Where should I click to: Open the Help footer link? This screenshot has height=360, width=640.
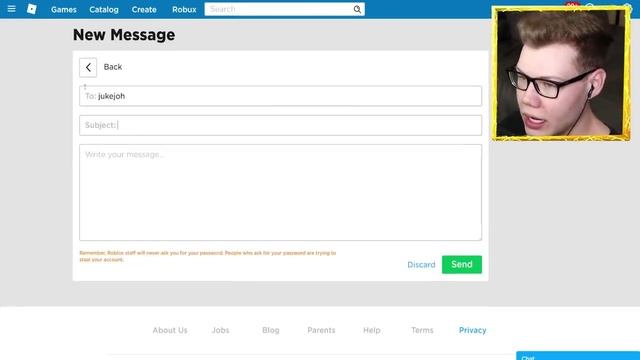[371, 330]
